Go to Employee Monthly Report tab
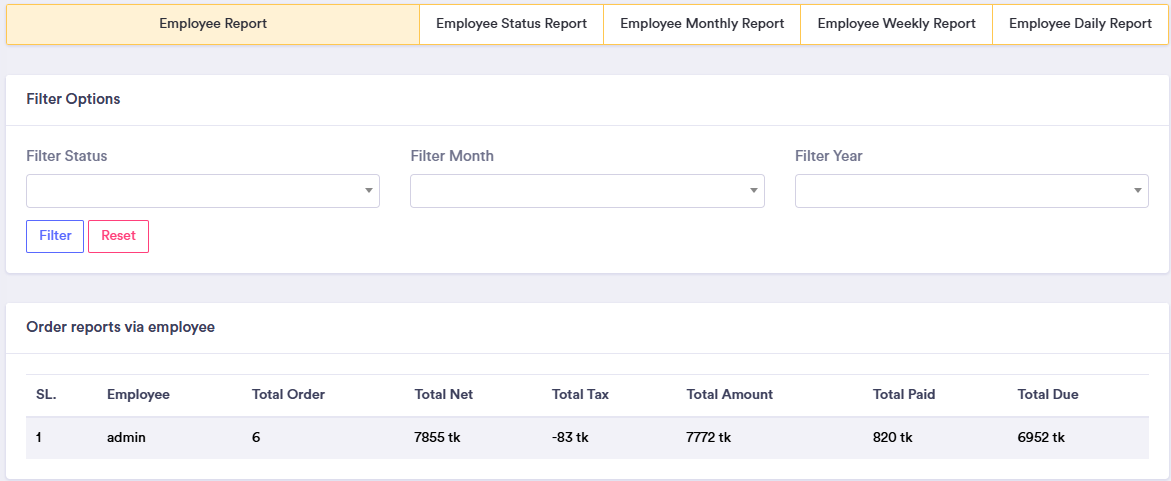 [702, 24]
